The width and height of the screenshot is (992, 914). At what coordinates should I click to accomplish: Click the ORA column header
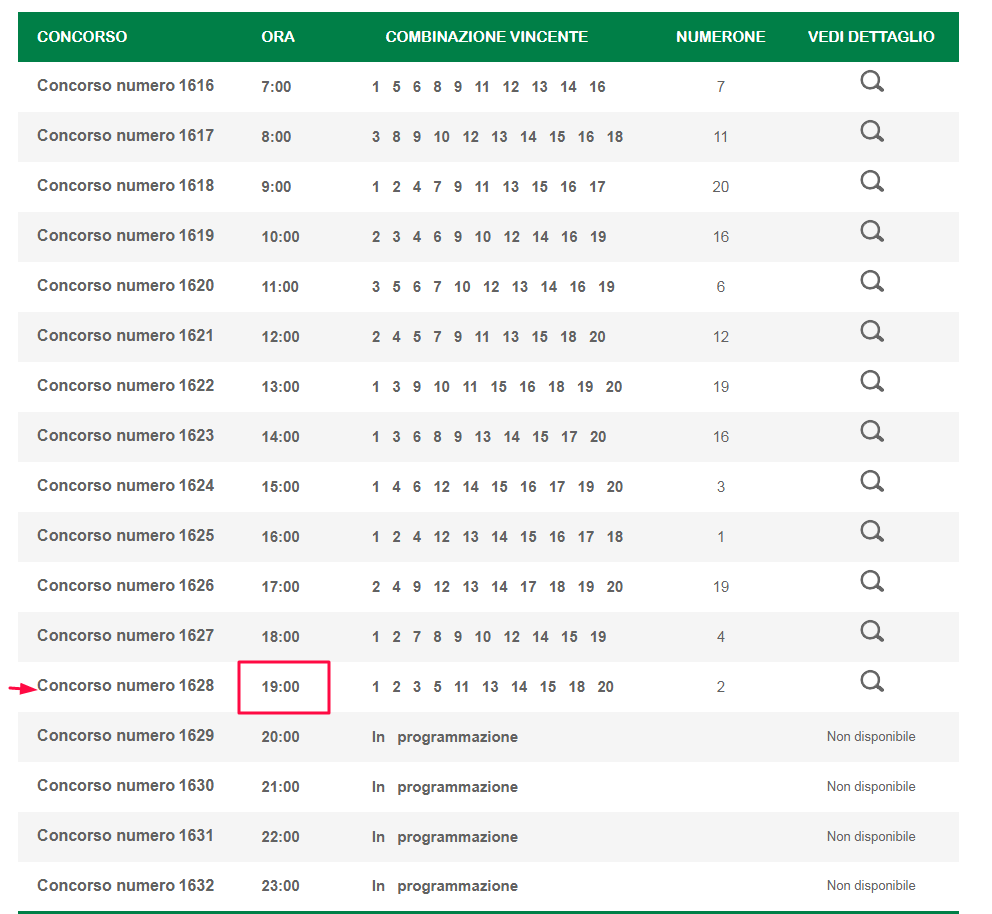[278, 37]
